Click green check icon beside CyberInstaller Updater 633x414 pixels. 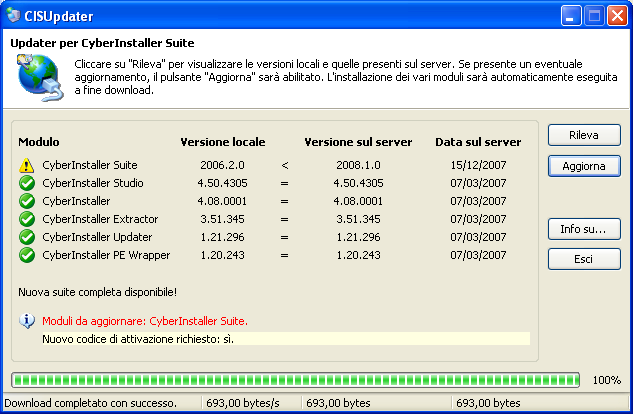27,237
